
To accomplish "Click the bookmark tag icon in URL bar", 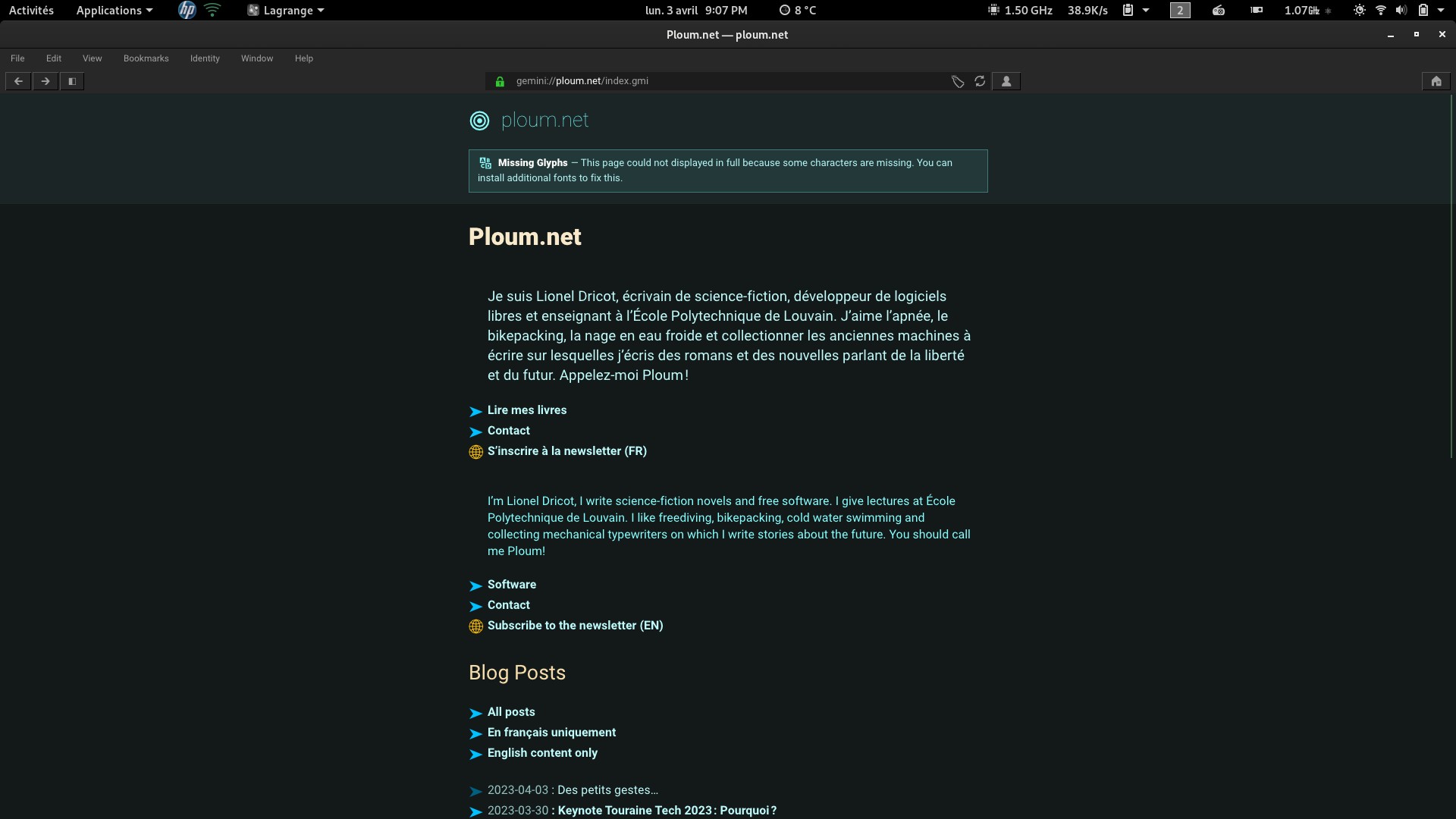I will pos(958,81).
